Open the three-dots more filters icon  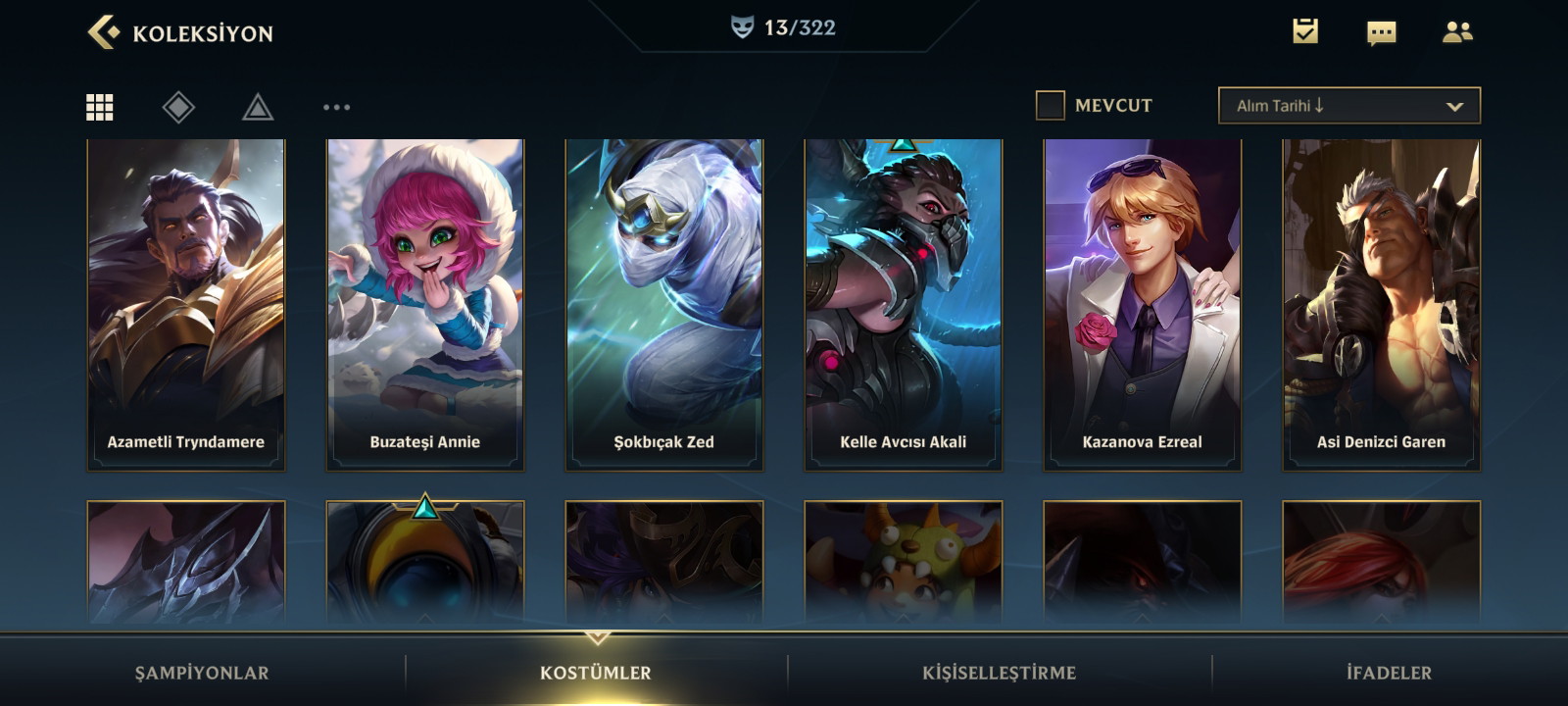point(336,107)
